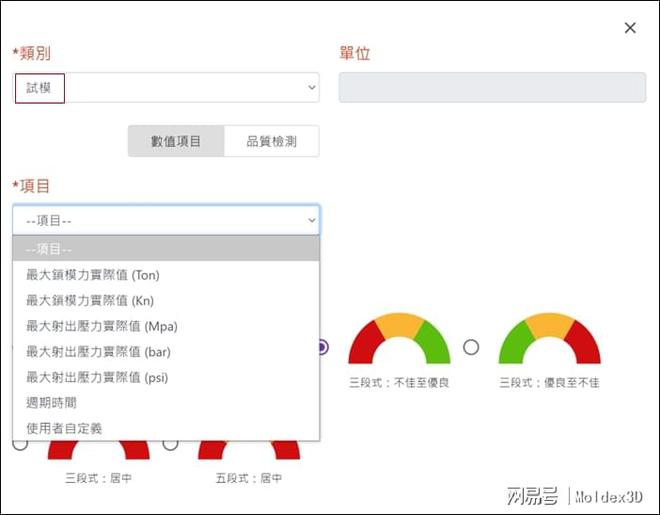Select 最大射出壓力實際值 (psi) option
Screen dimensions: 660x515
click(166, 377)
